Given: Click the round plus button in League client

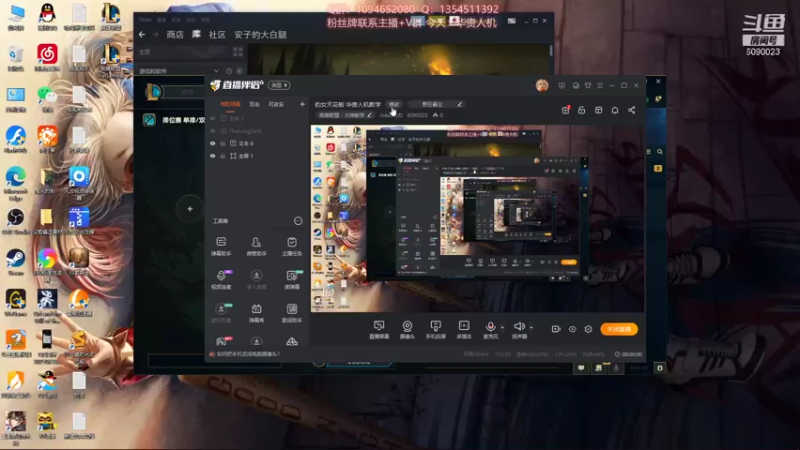Looking at the screenshot, I should click(190, 209).
